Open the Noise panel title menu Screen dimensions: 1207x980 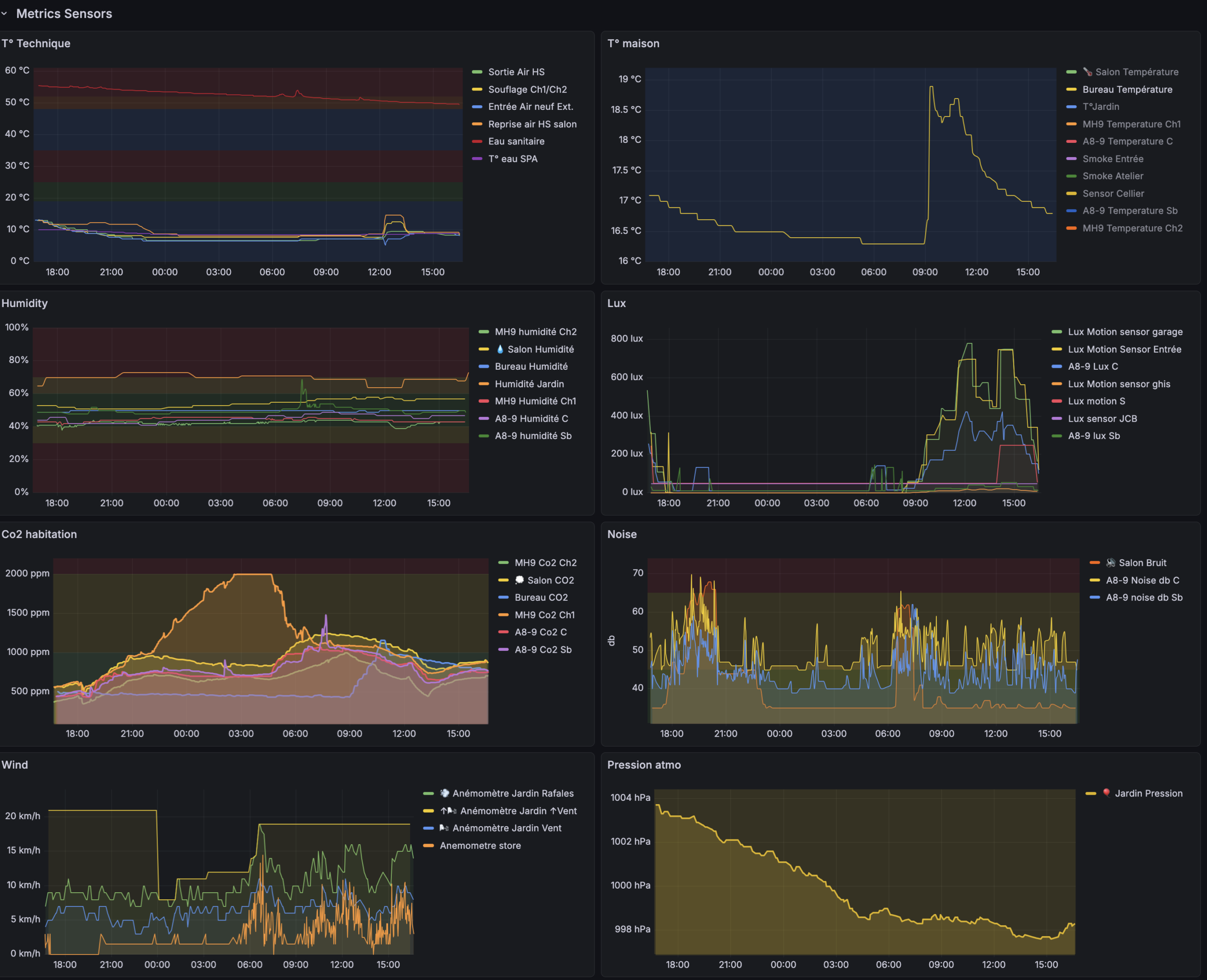622,534
